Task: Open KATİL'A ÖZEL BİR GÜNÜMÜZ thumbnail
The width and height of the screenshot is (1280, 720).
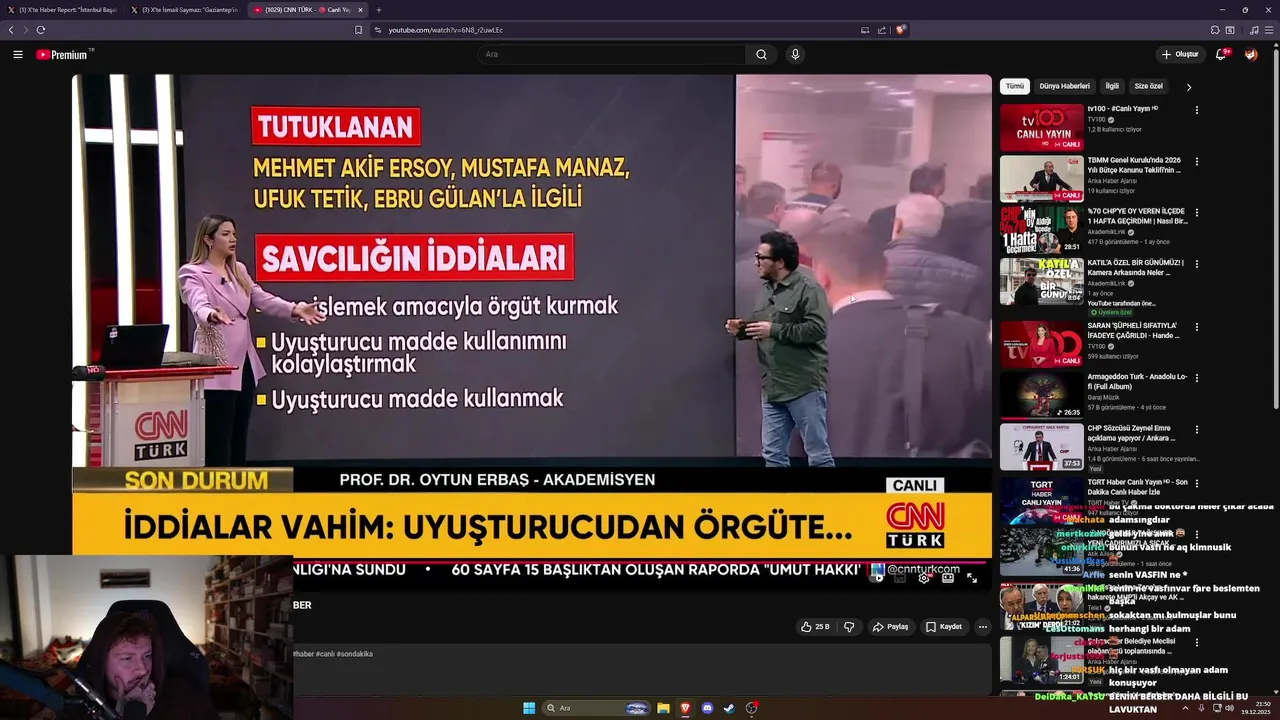Action: click(1041, 282)
